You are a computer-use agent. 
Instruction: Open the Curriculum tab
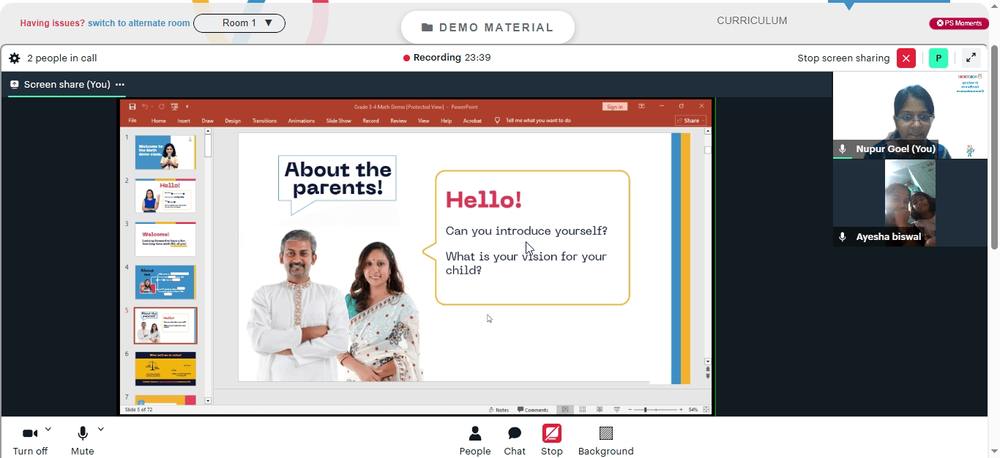(x=752, y=20)
